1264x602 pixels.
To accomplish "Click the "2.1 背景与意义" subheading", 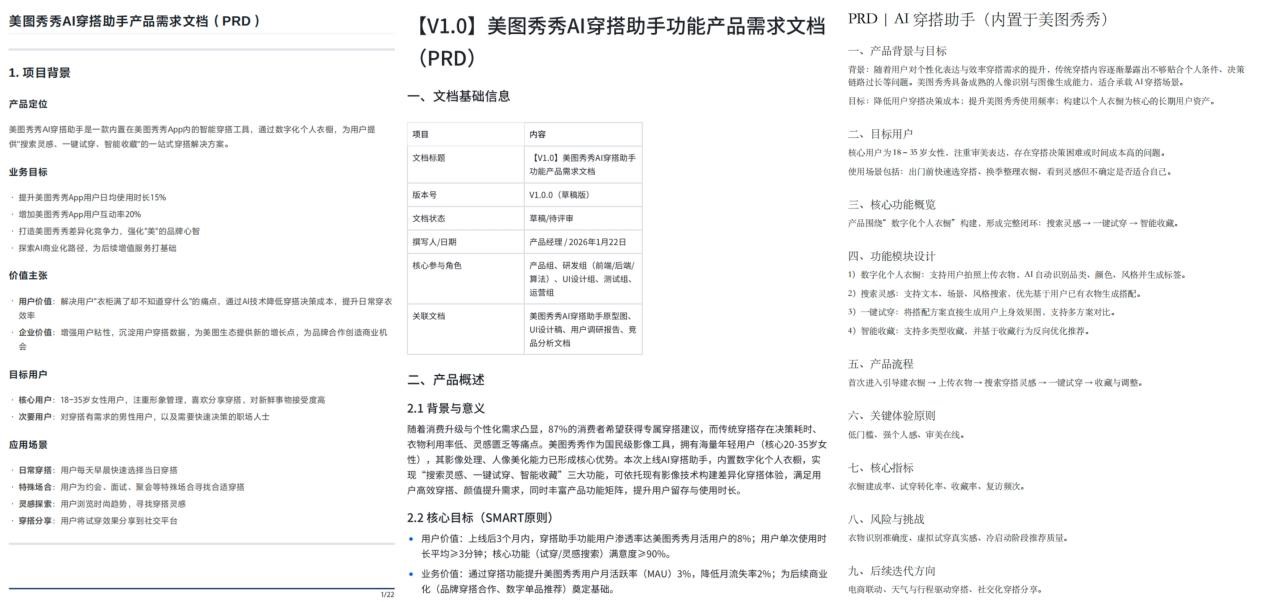I will coord(446,408).
